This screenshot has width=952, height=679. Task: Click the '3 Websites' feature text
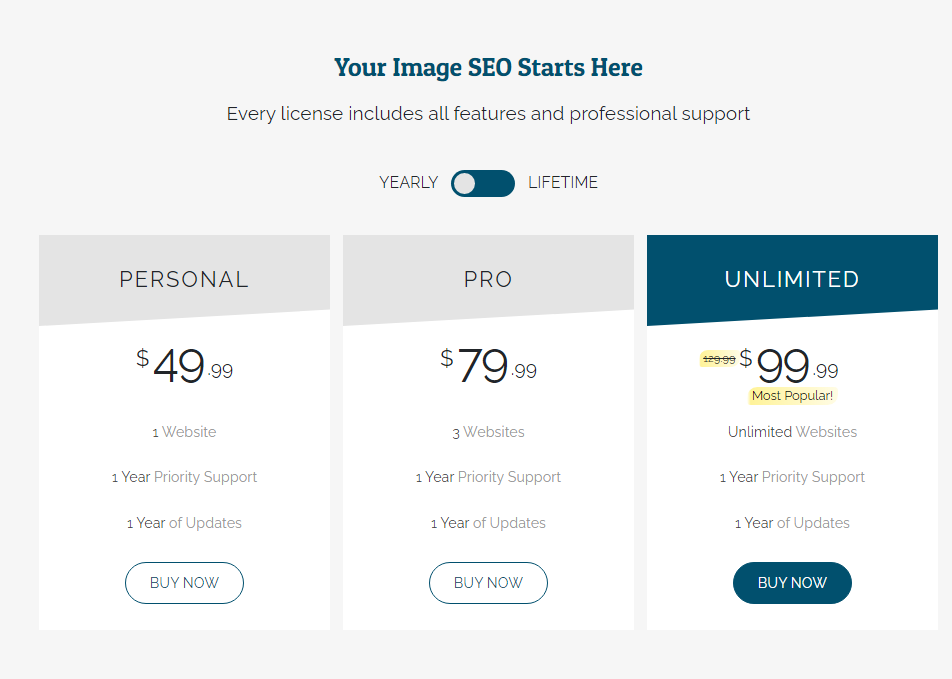(x=488, y=432)
